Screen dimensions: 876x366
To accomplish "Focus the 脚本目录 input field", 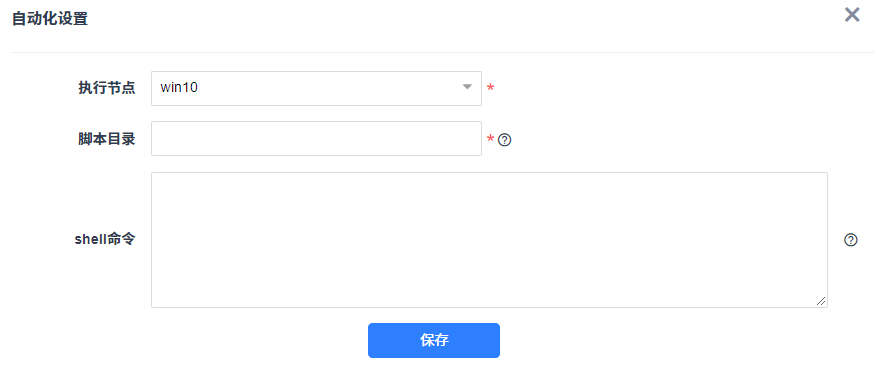I will pyautogui.click(x=316, y=139).
